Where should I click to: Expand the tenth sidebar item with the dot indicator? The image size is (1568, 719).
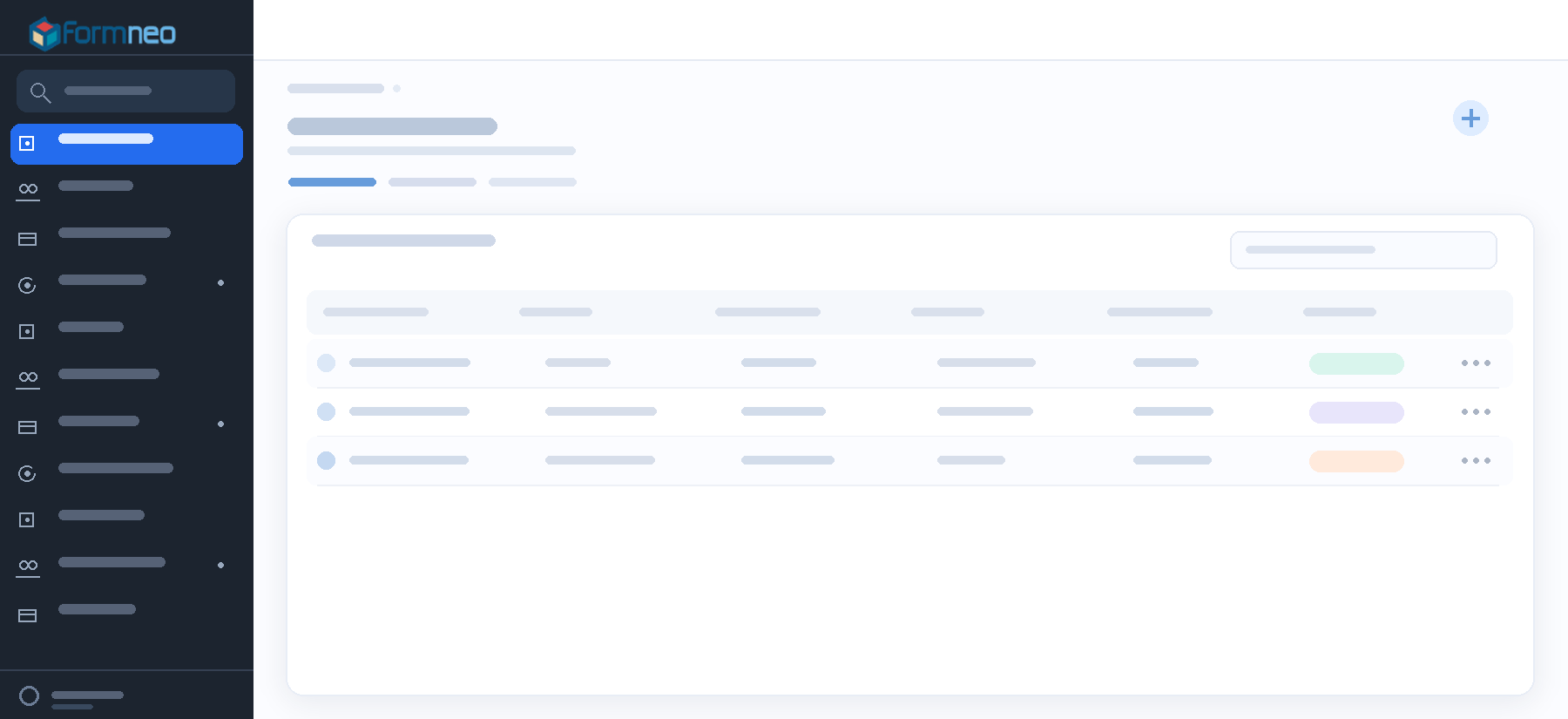[x=126, y=566]
